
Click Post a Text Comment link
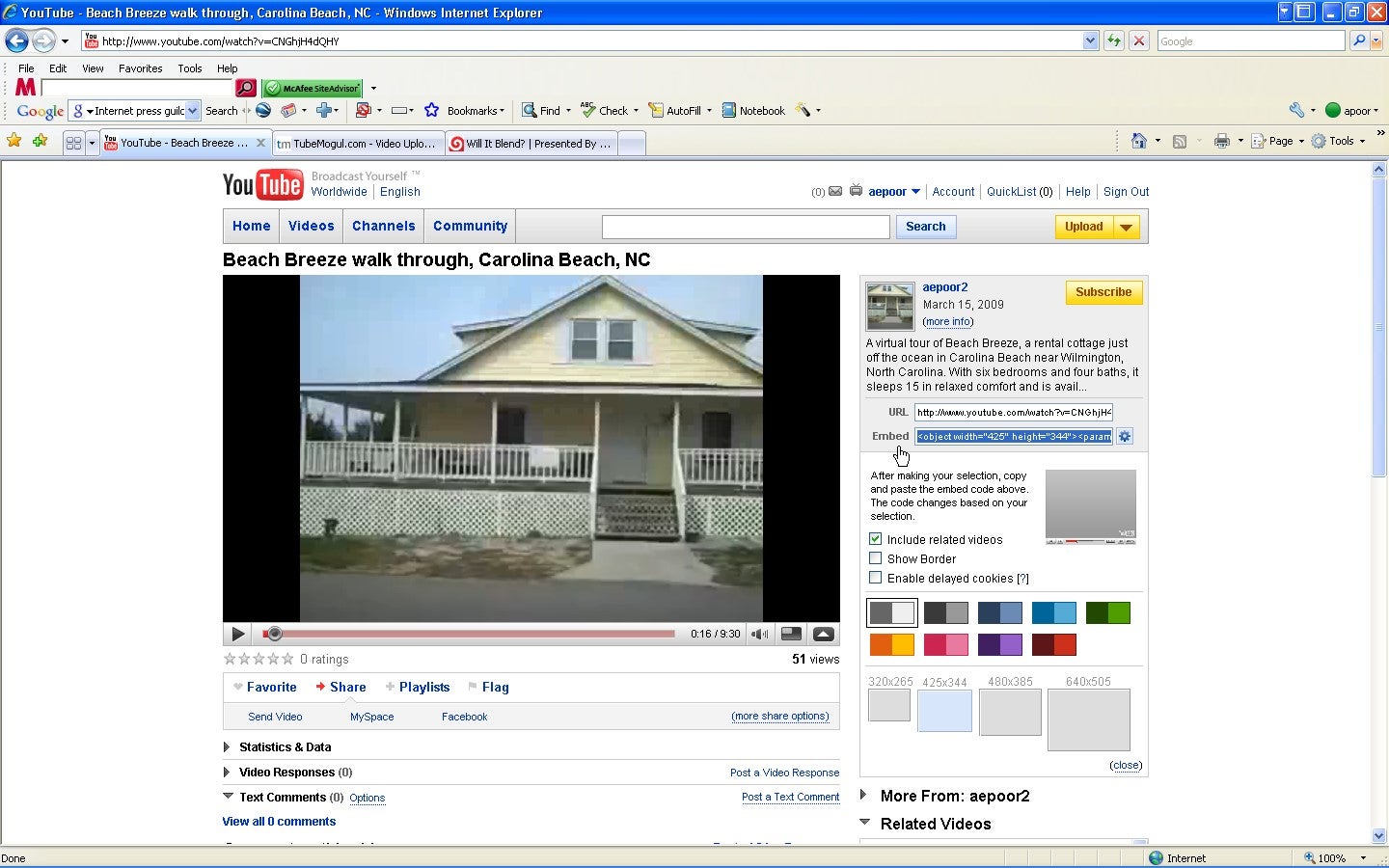click(x=791, y=797)
